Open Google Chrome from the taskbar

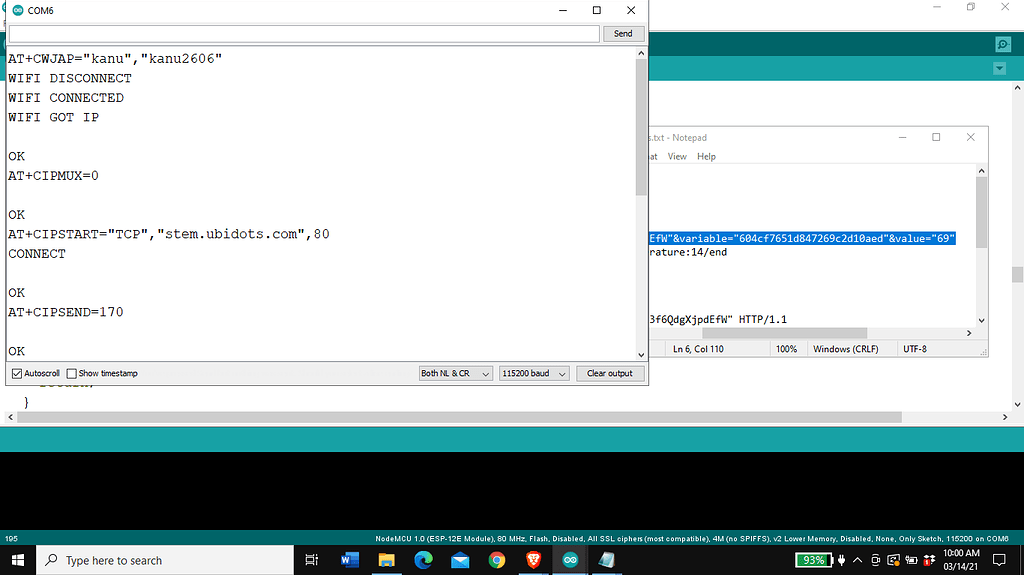(x=496, y=560)
